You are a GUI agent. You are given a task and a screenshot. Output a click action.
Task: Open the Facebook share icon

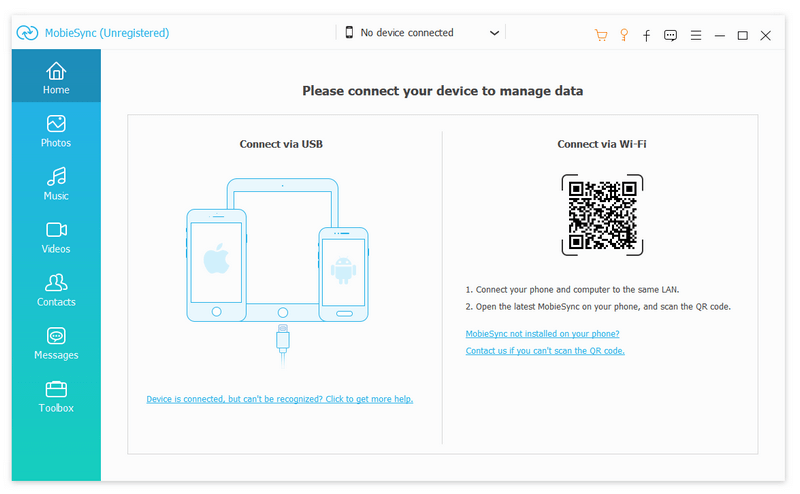pyautogui.click(x=646, y=35)
